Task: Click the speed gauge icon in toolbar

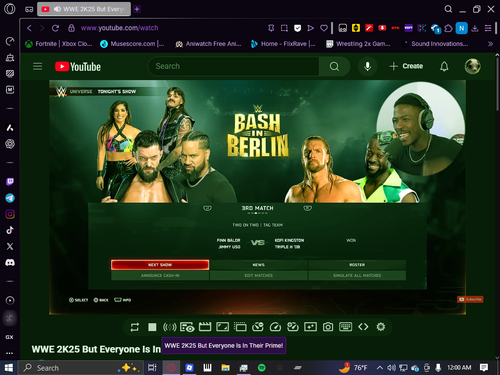Action: coord(275,327)
